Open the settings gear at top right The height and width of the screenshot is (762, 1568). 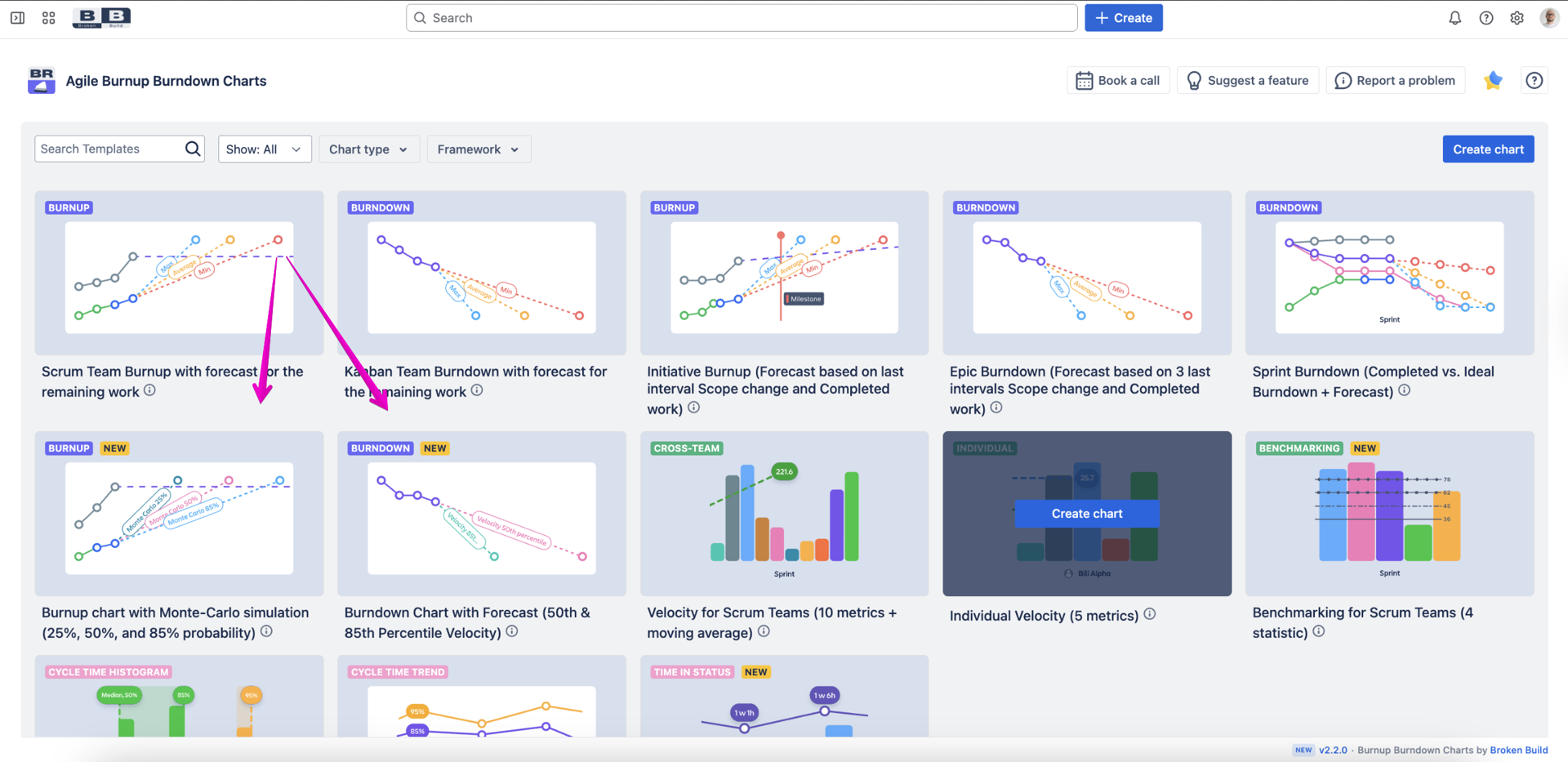click(x=1517, y=17)
